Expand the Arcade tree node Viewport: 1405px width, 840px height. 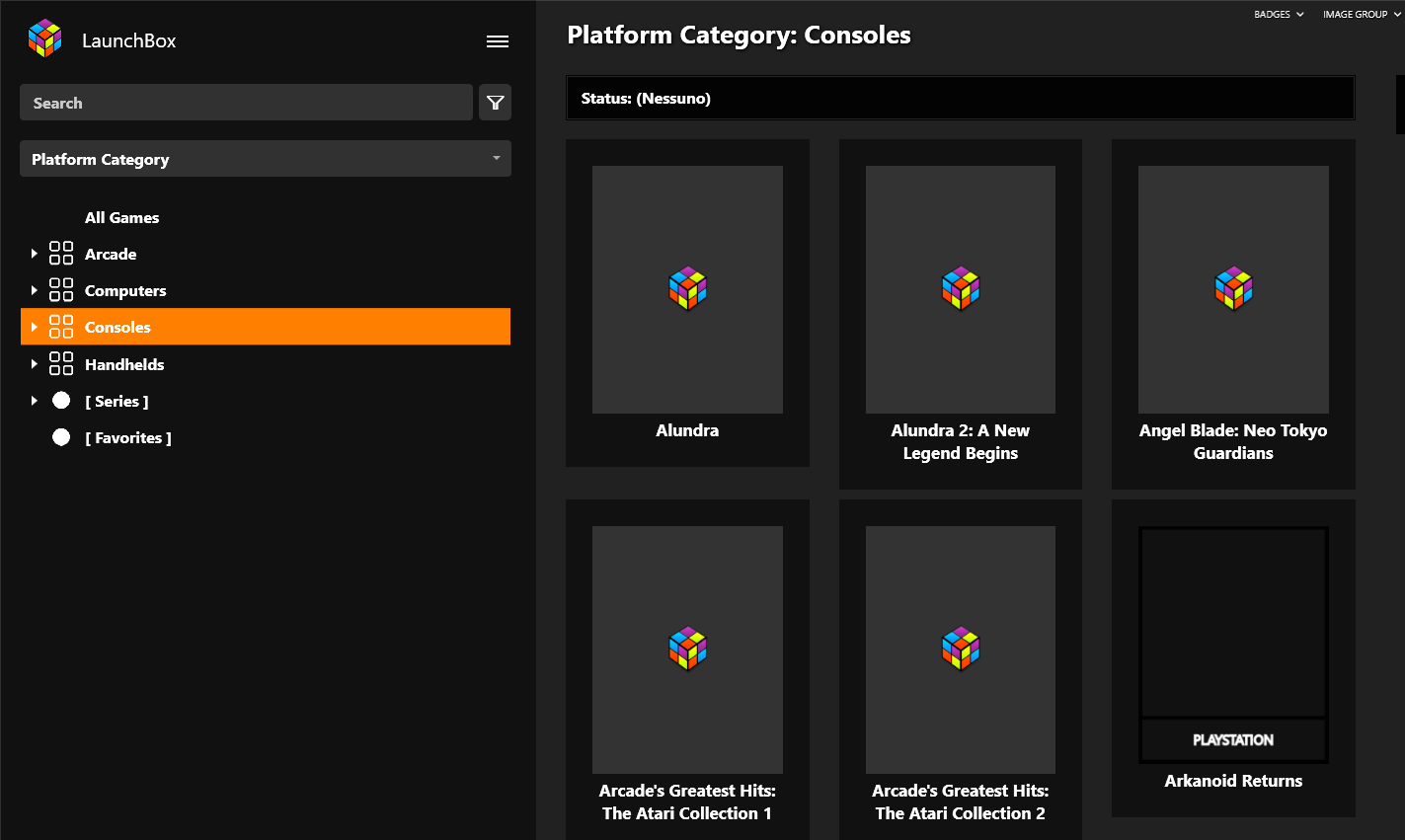(35, 254)
